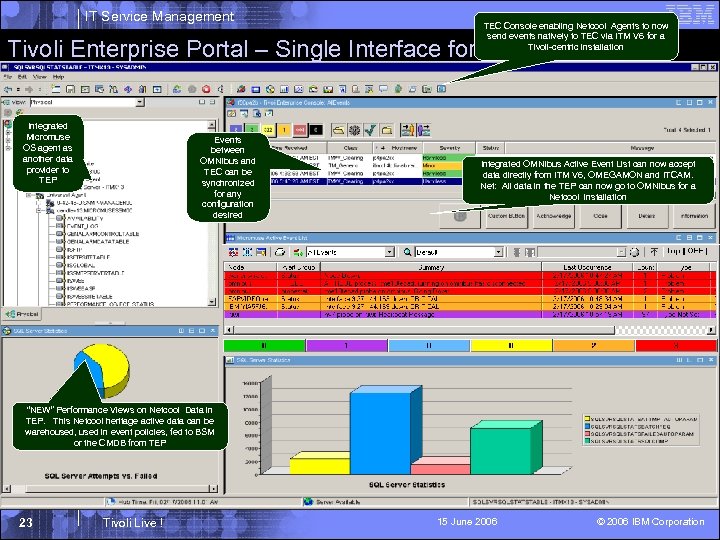Click the Summary column header in Active Event List
720x540 pixels.
(431, 267)
